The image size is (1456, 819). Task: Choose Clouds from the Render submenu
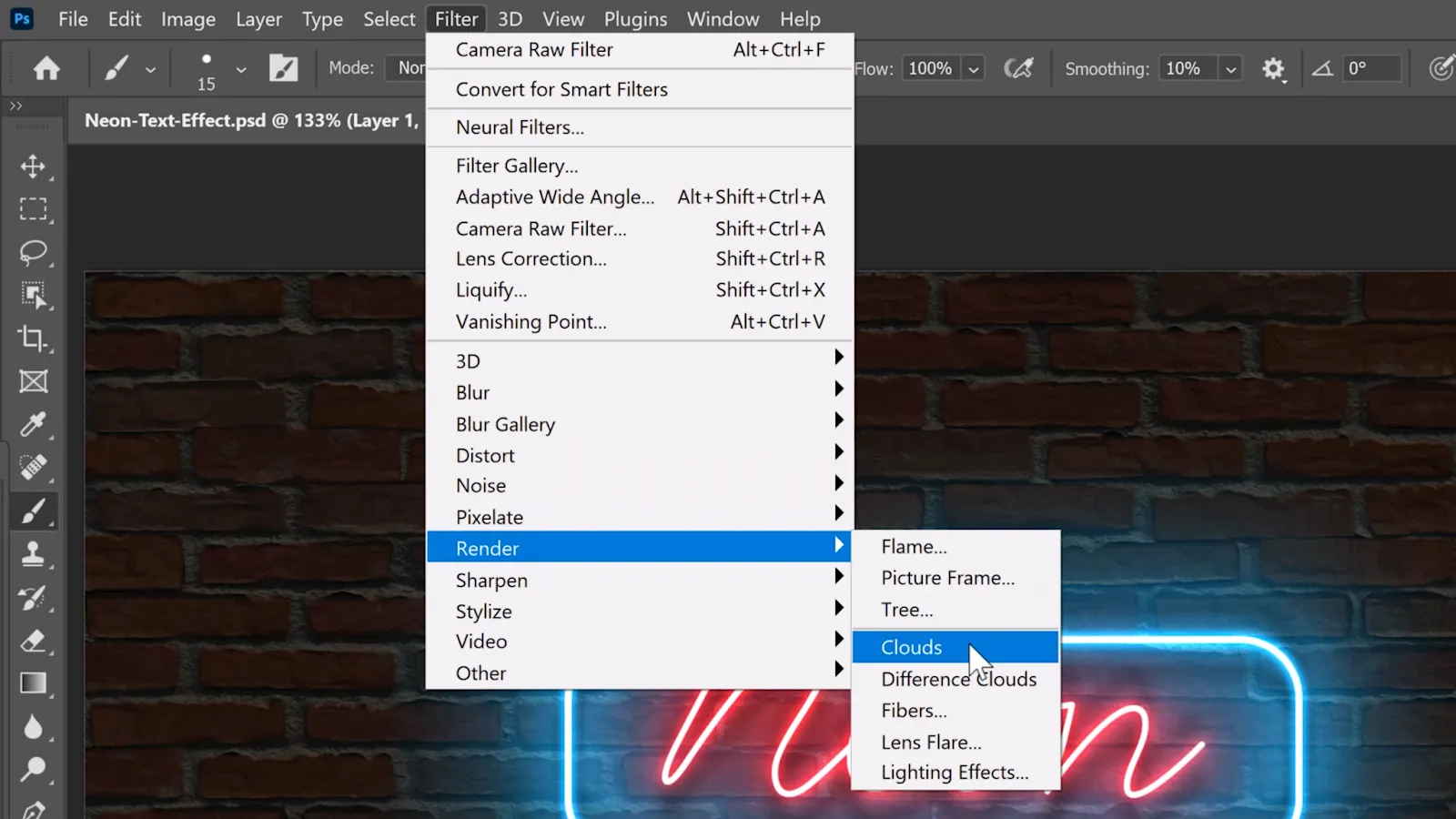912,647
